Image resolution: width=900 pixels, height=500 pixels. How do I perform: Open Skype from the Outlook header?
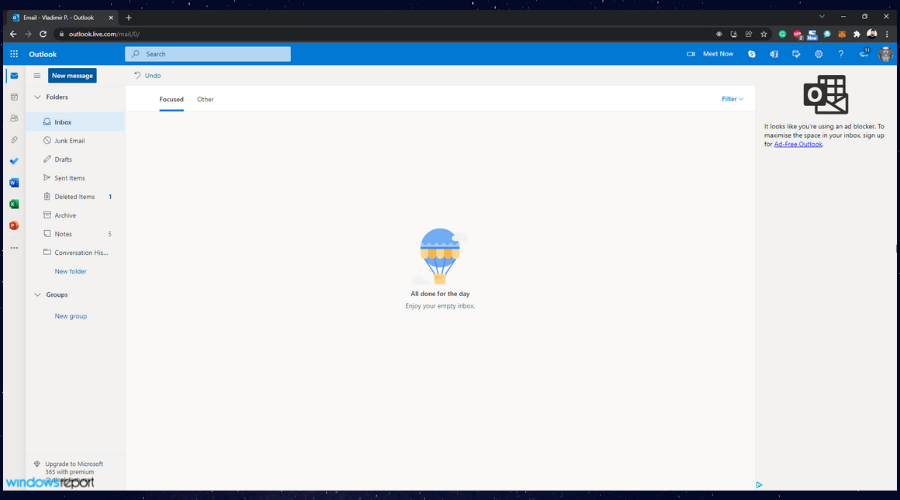(x=751, y=54)
